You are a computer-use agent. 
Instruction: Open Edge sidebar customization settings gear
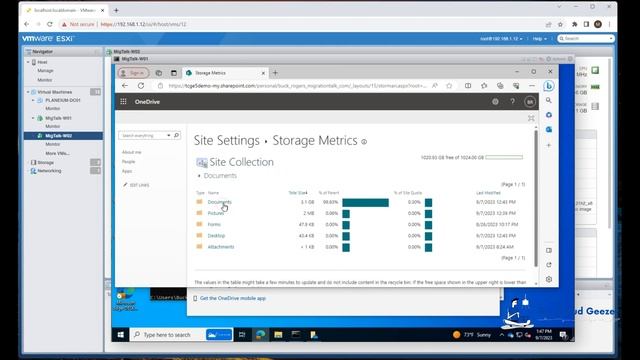pyautogui.click(x=549, y=279)
